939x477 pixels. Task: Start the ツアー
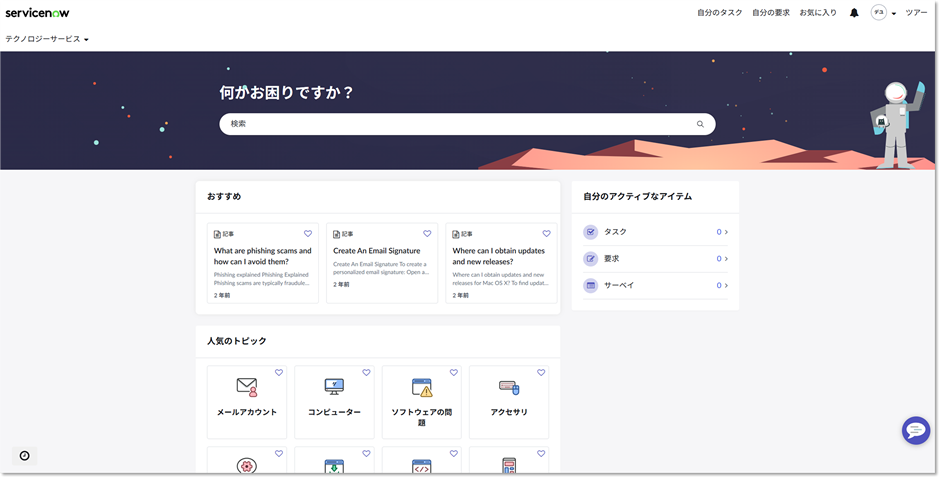pos(916,13)
